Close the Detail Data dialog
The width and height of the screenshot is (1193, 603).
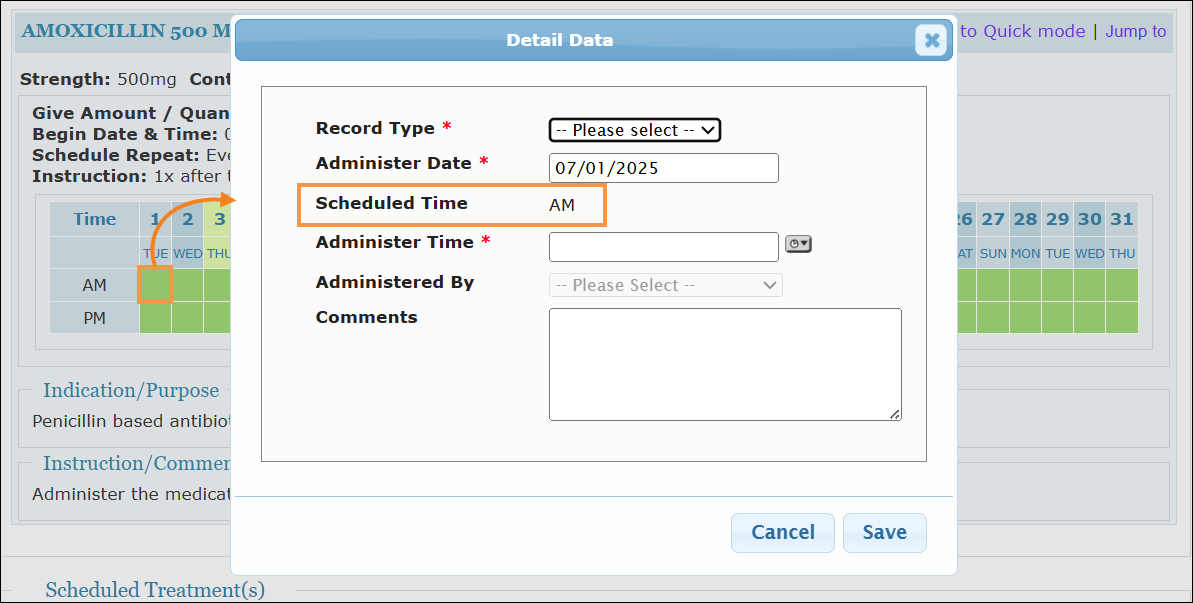pyautogui.click(x=931, y=40)
